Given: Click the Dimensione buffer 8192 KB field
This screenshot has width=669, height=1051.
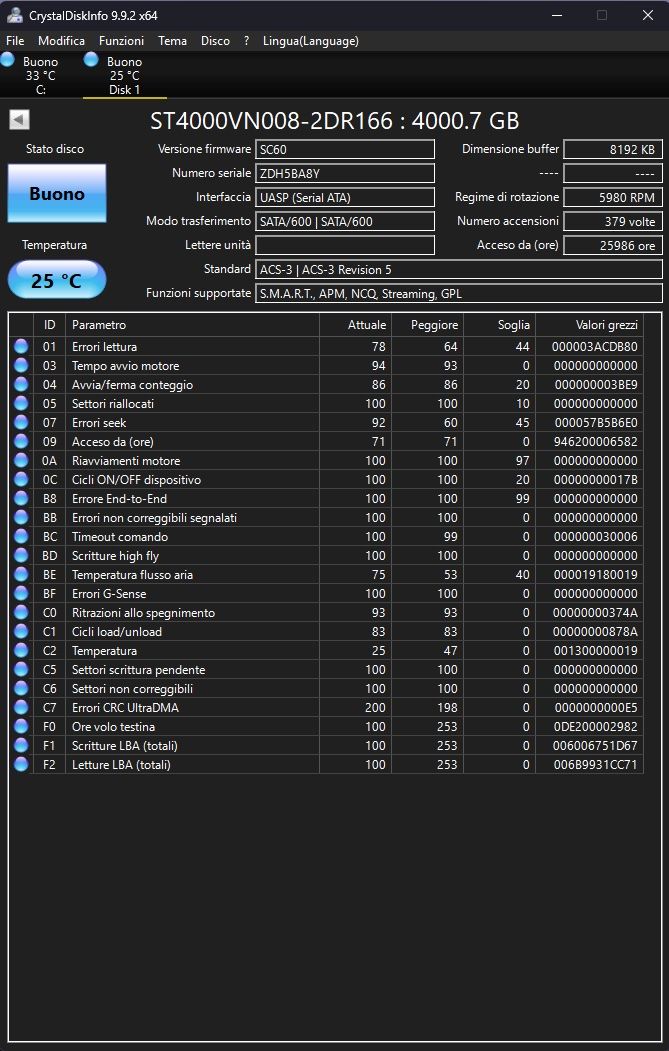Looking at the screenshot, I should click(613, 149).
